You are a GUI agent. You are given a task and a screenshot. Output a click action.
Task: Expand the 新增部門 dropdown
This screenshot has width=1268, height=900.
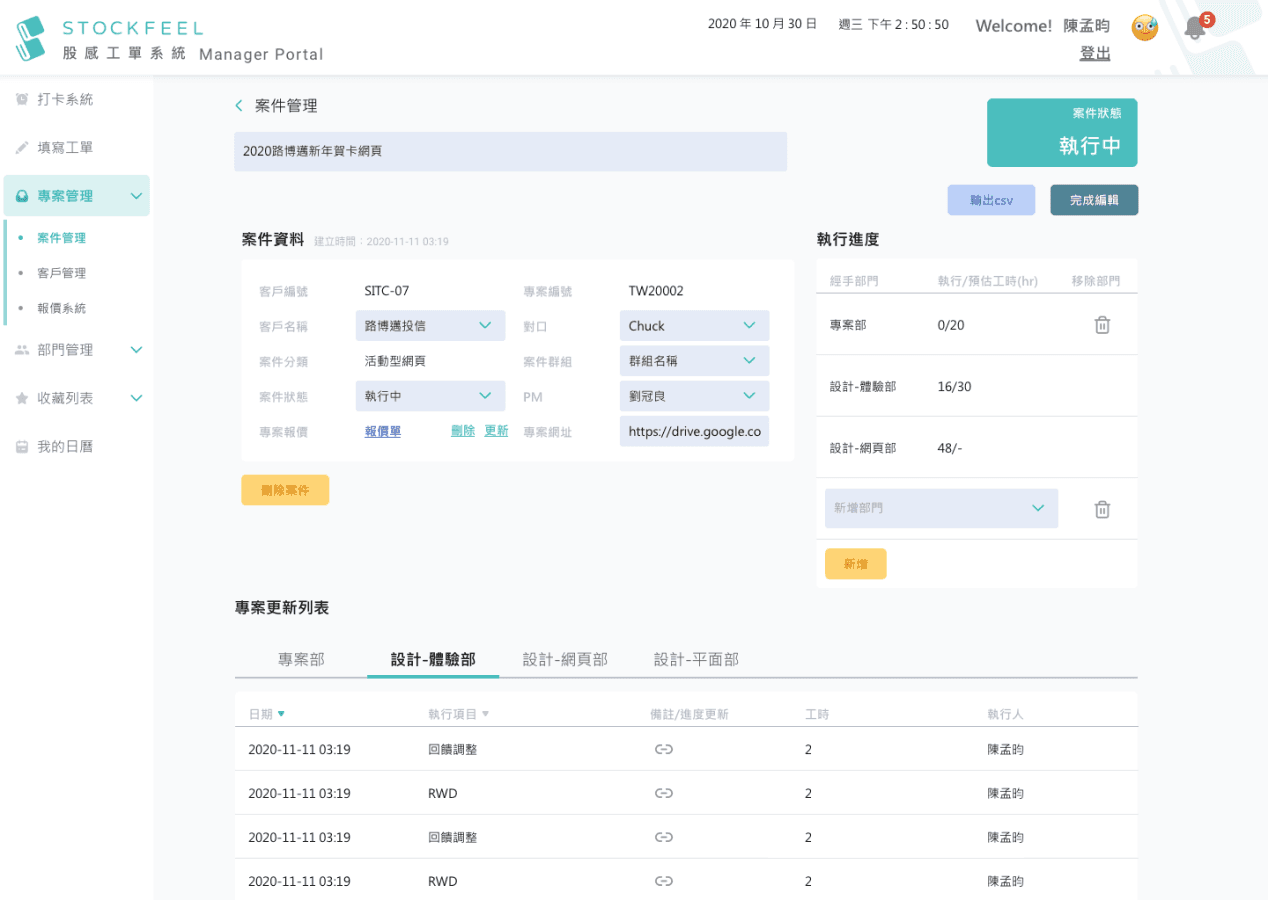[940, 509]
